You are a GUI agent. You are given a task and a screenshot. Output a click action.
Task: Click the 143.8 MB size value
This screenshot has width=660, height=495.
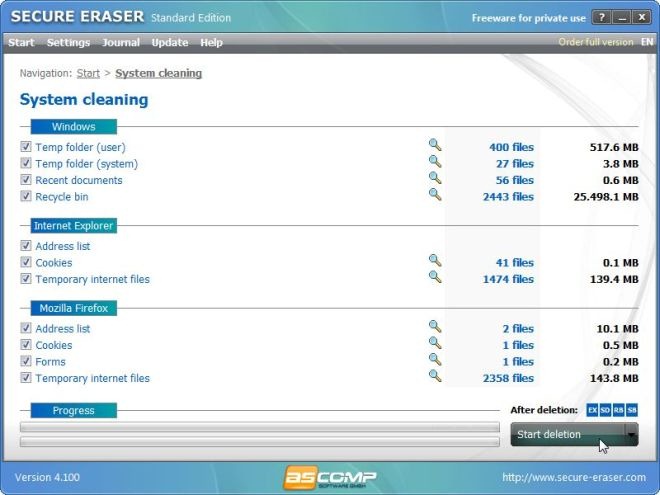click(x=614, y=378)
